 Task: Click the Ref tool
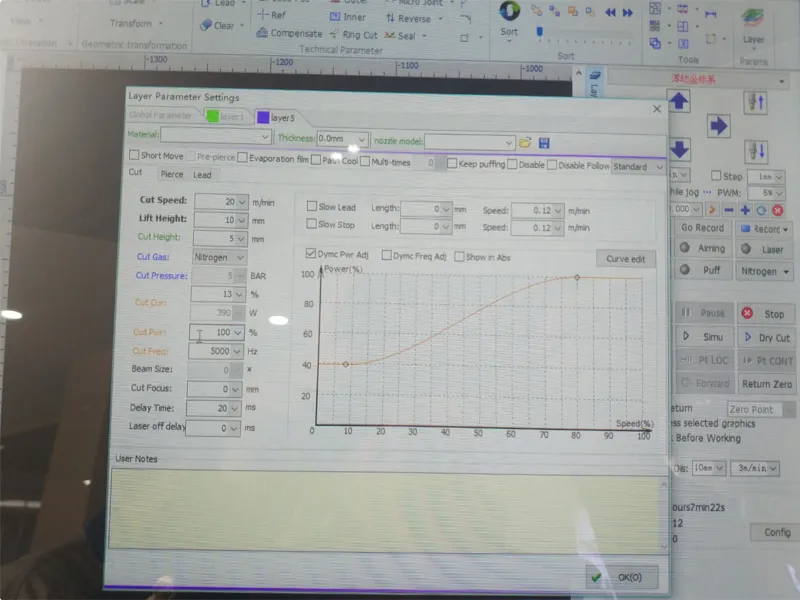[272, 15]
